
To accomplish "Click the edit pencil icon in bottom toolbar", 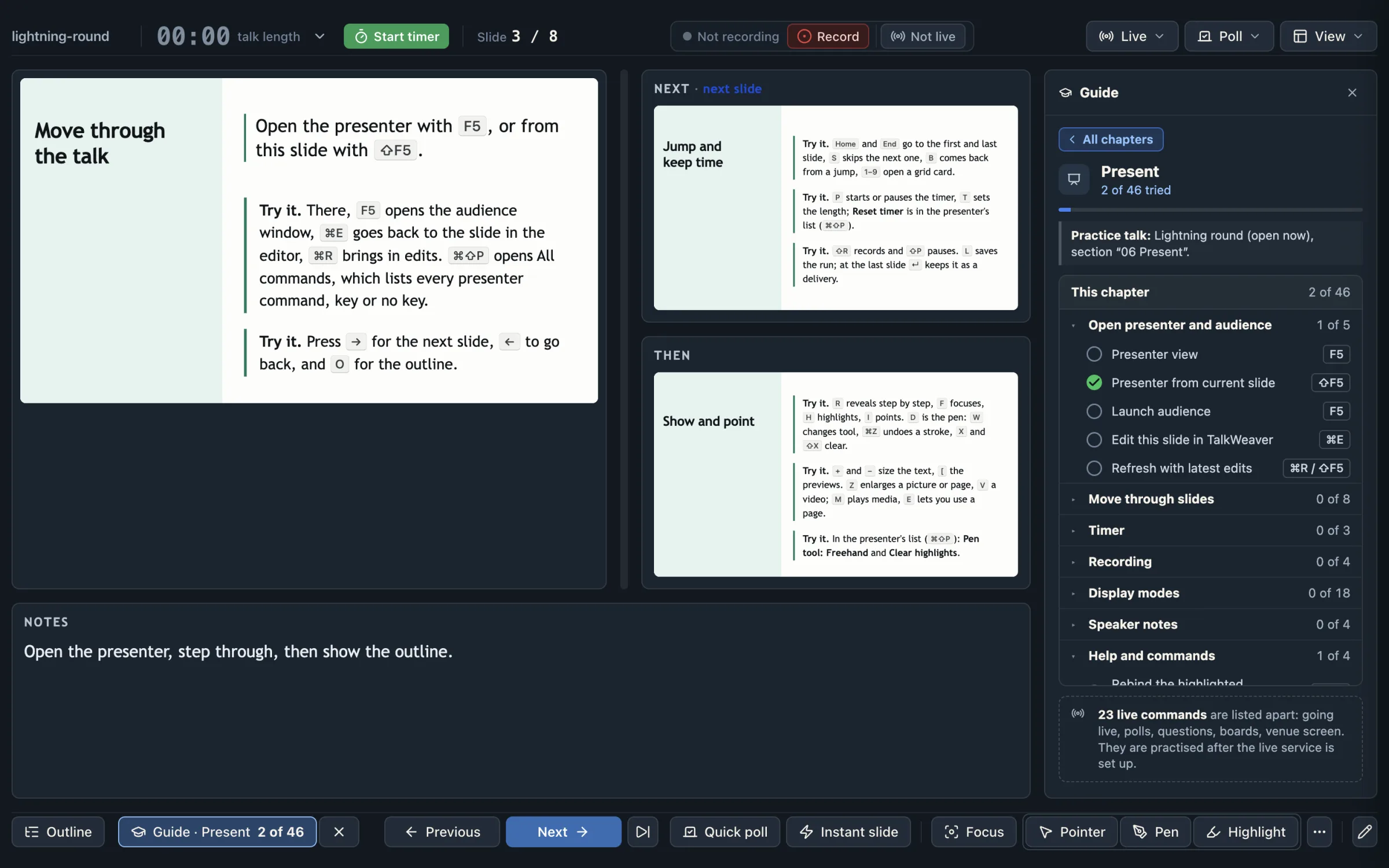I will pos(1364,832).
